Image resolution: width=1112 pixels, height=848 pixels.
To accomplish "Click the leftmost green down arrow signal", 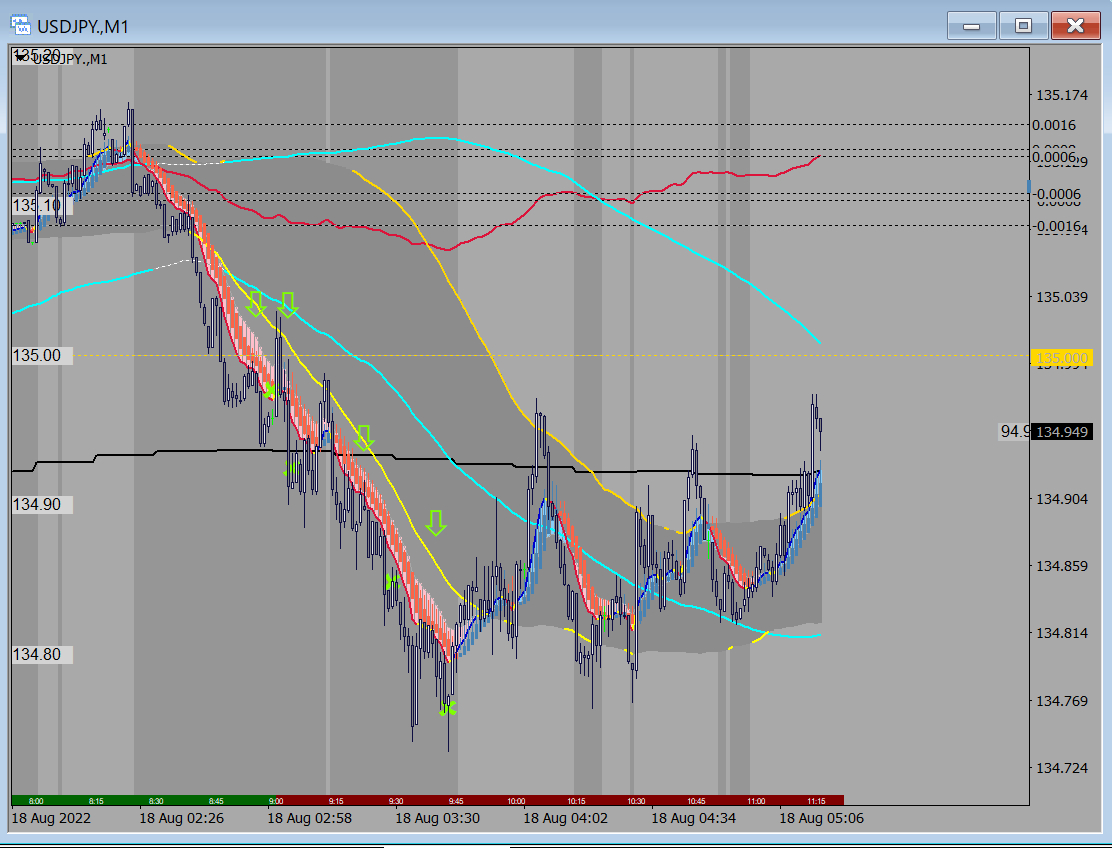I will [255, 303].
